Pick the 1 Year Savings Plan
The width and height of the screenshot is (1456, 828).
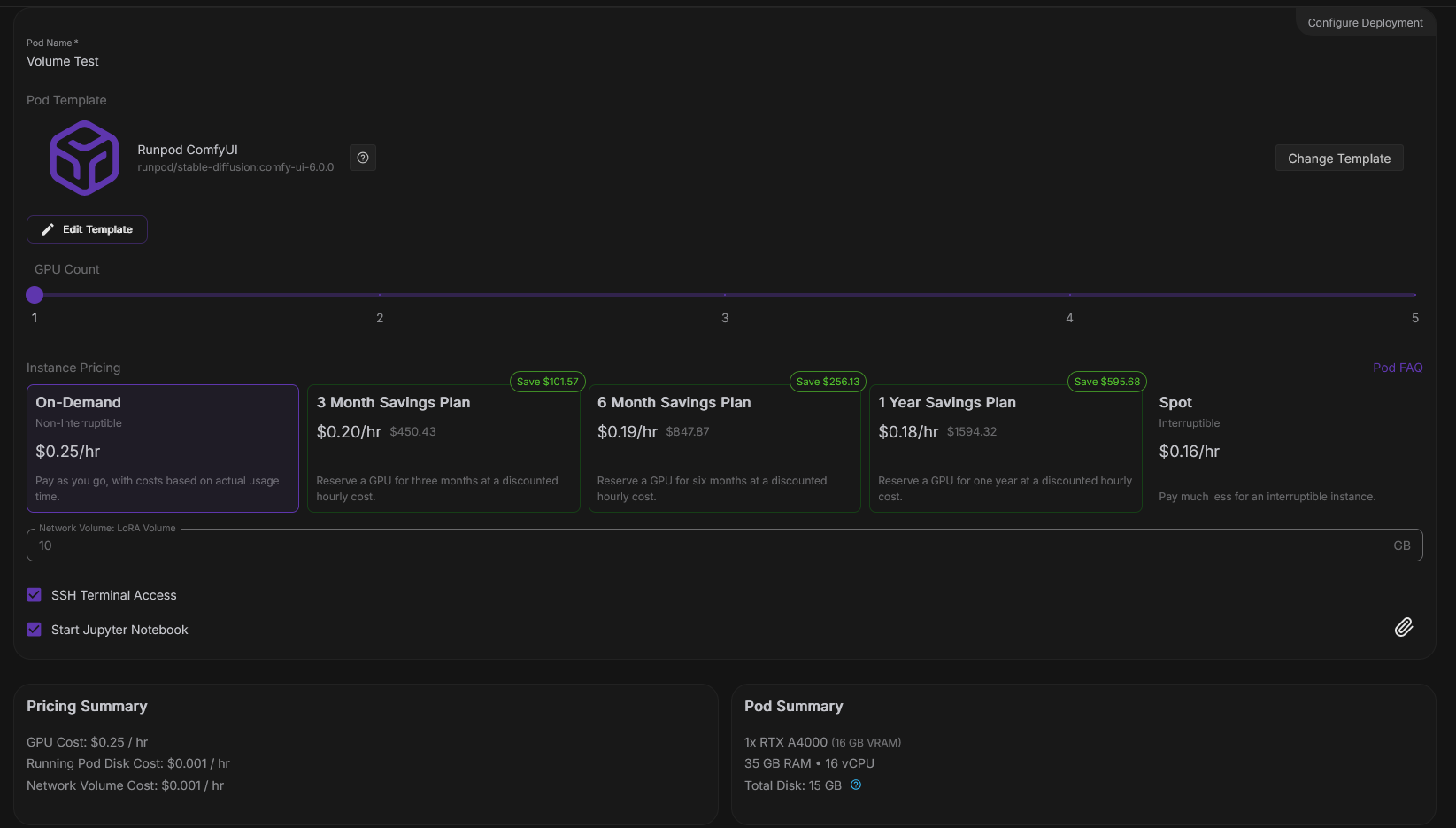(x=1005, y=448)
